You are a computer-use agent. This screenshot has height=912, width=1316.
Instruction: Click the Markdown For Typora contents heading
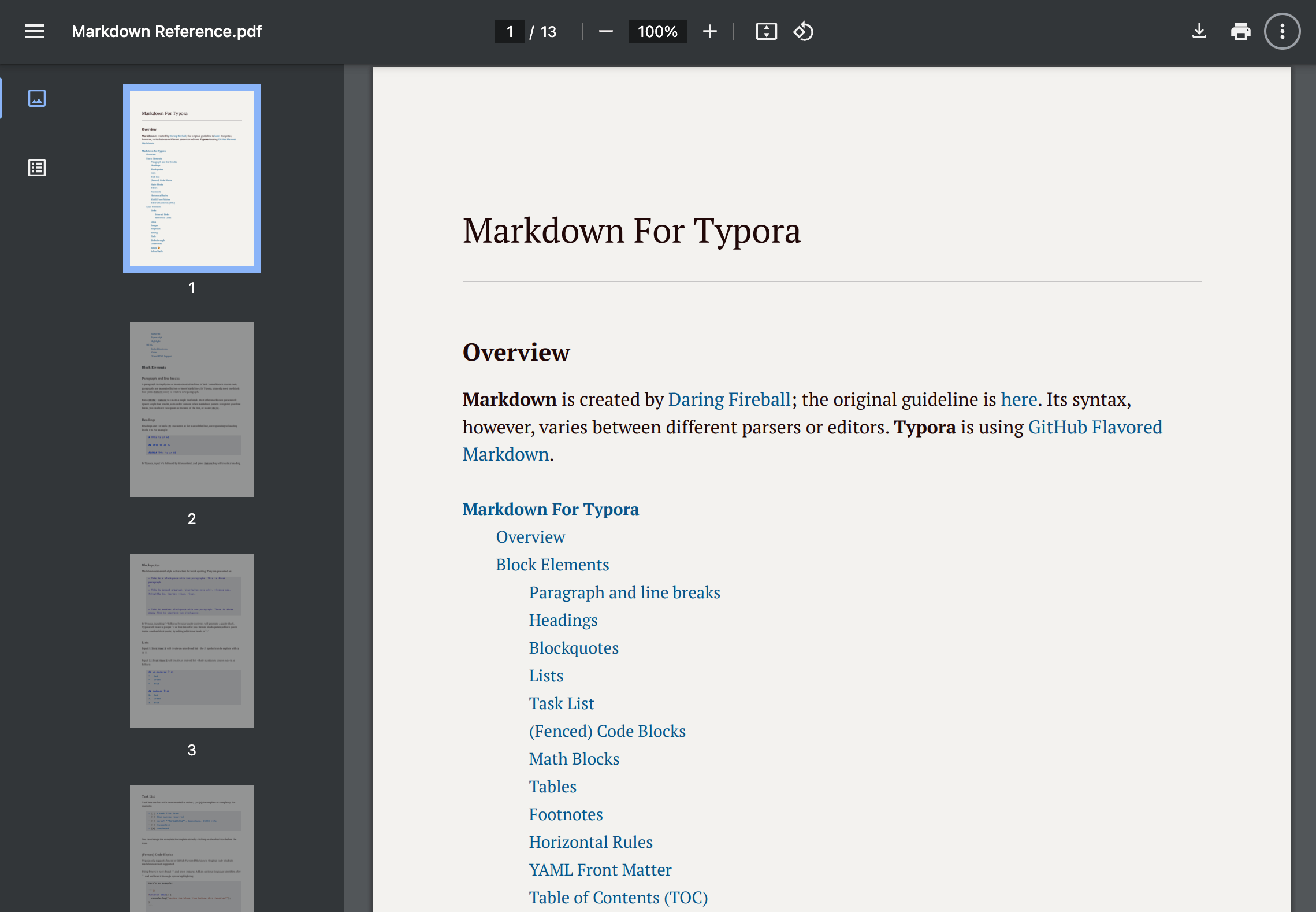tap(551, 509)
